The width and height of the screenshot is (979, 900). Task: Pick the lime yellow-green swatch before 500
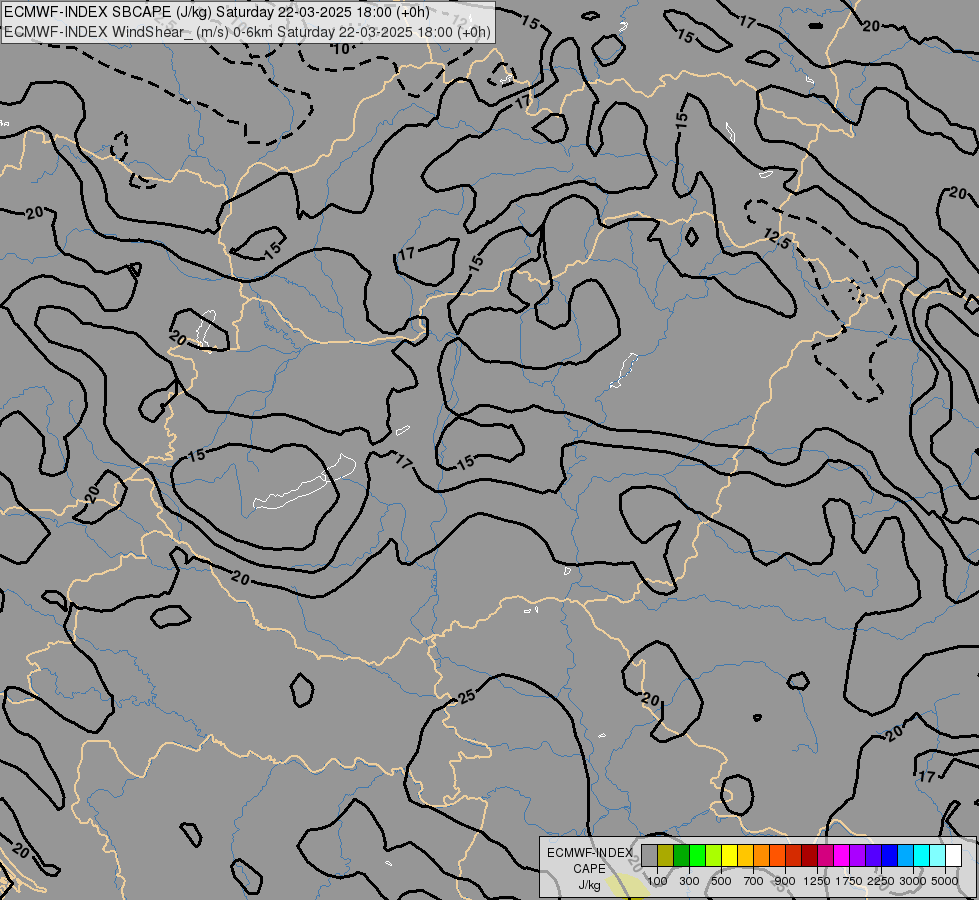(x=714, y=855)
